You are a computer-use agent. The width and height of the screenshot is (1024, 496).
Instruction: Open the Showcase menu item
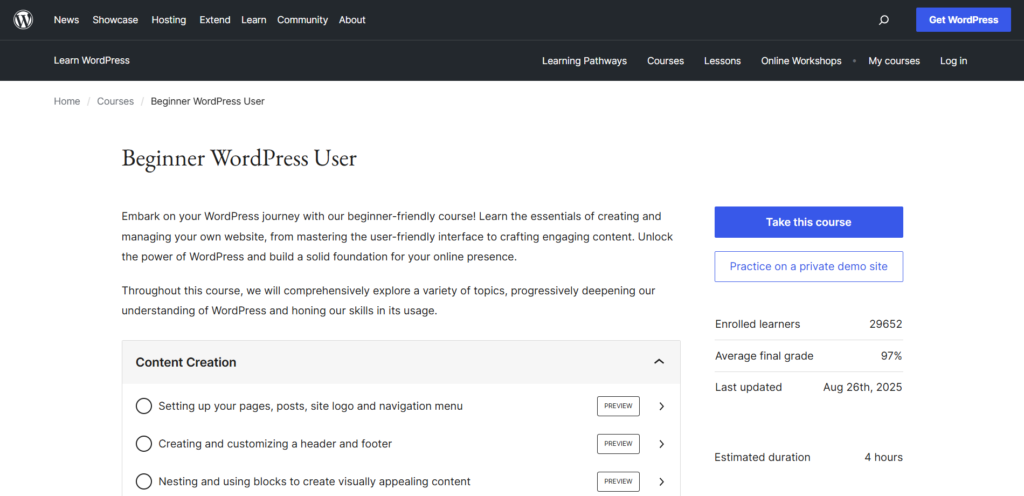coord(115,20)
